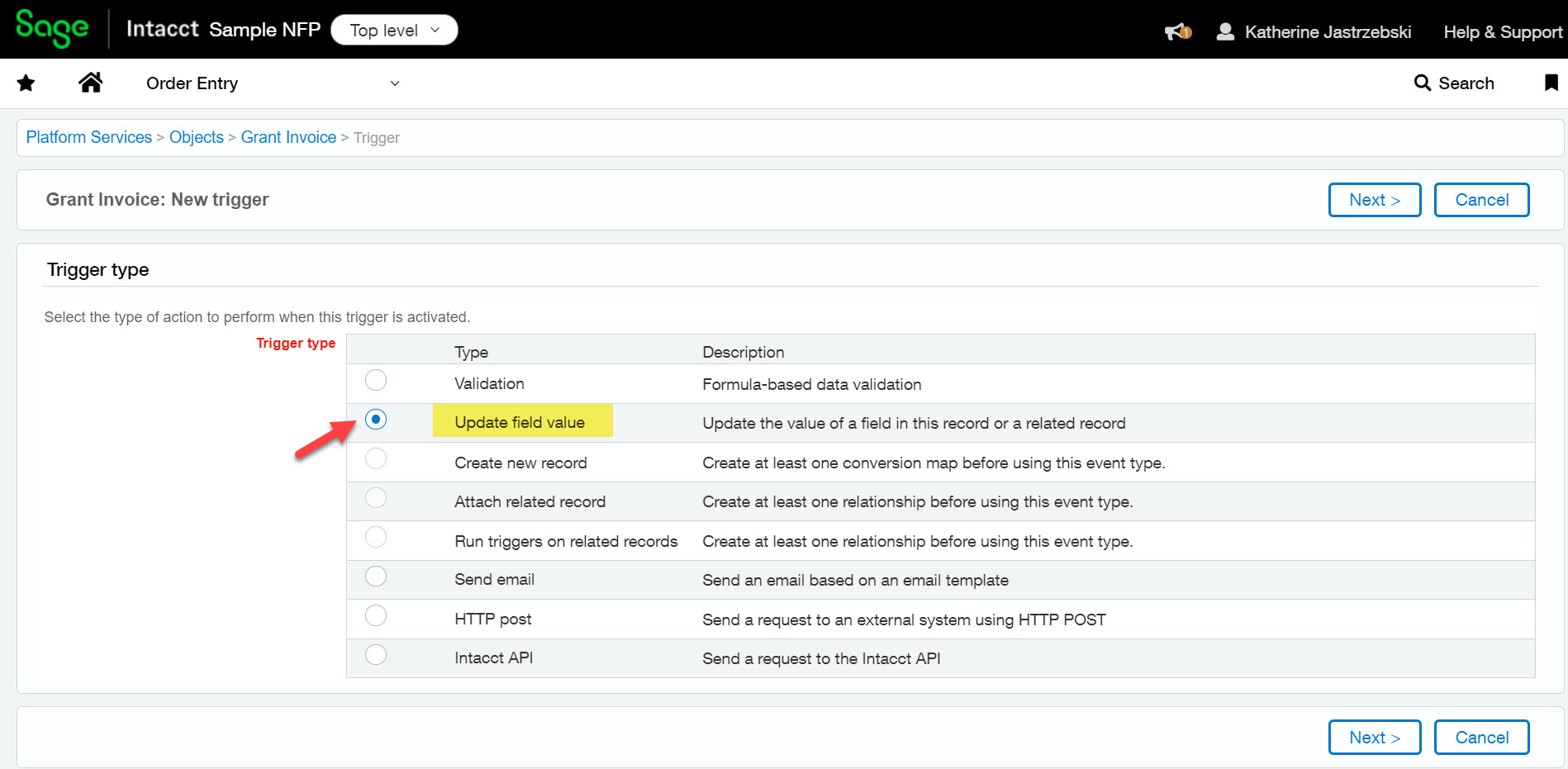Click the search magnifier icon
Screen dimensions: 1568x769
[1422, 83]
